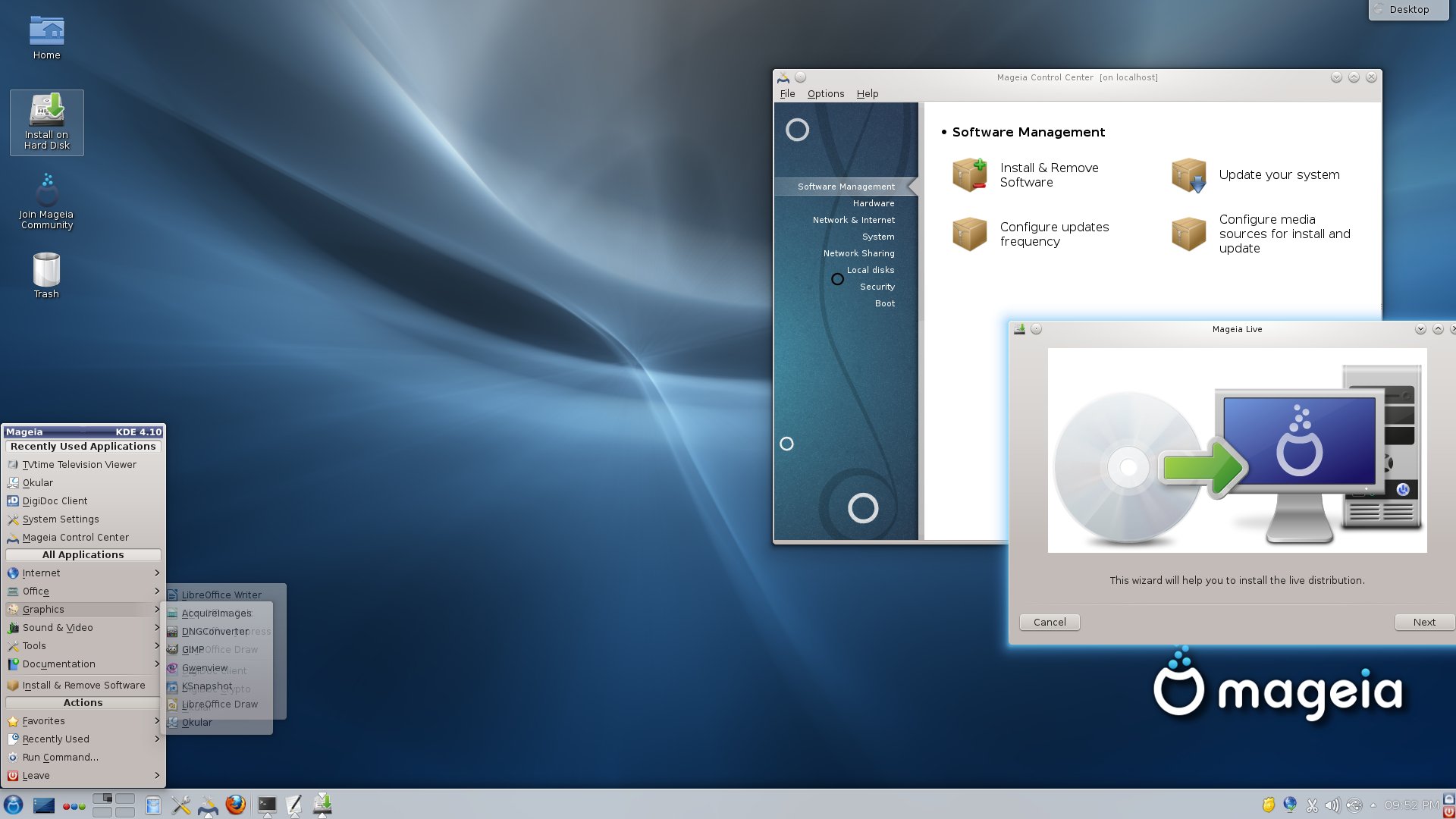Open the Options menu in Control Center
This screenshot has height=819, width=1456.
tap(825, 94)
